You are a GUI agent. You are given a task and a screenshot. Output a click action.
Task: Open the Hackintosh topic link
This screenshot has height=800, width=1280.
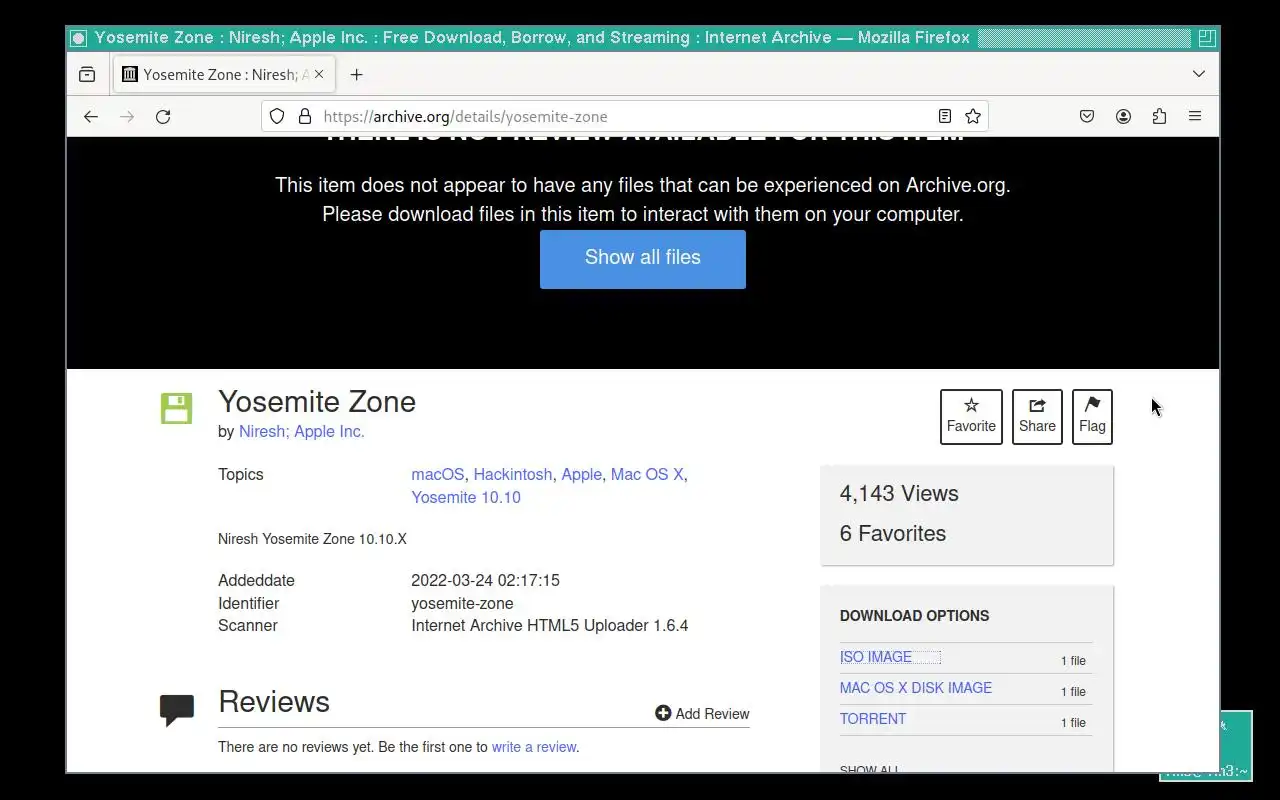click(x=513, y=474)
